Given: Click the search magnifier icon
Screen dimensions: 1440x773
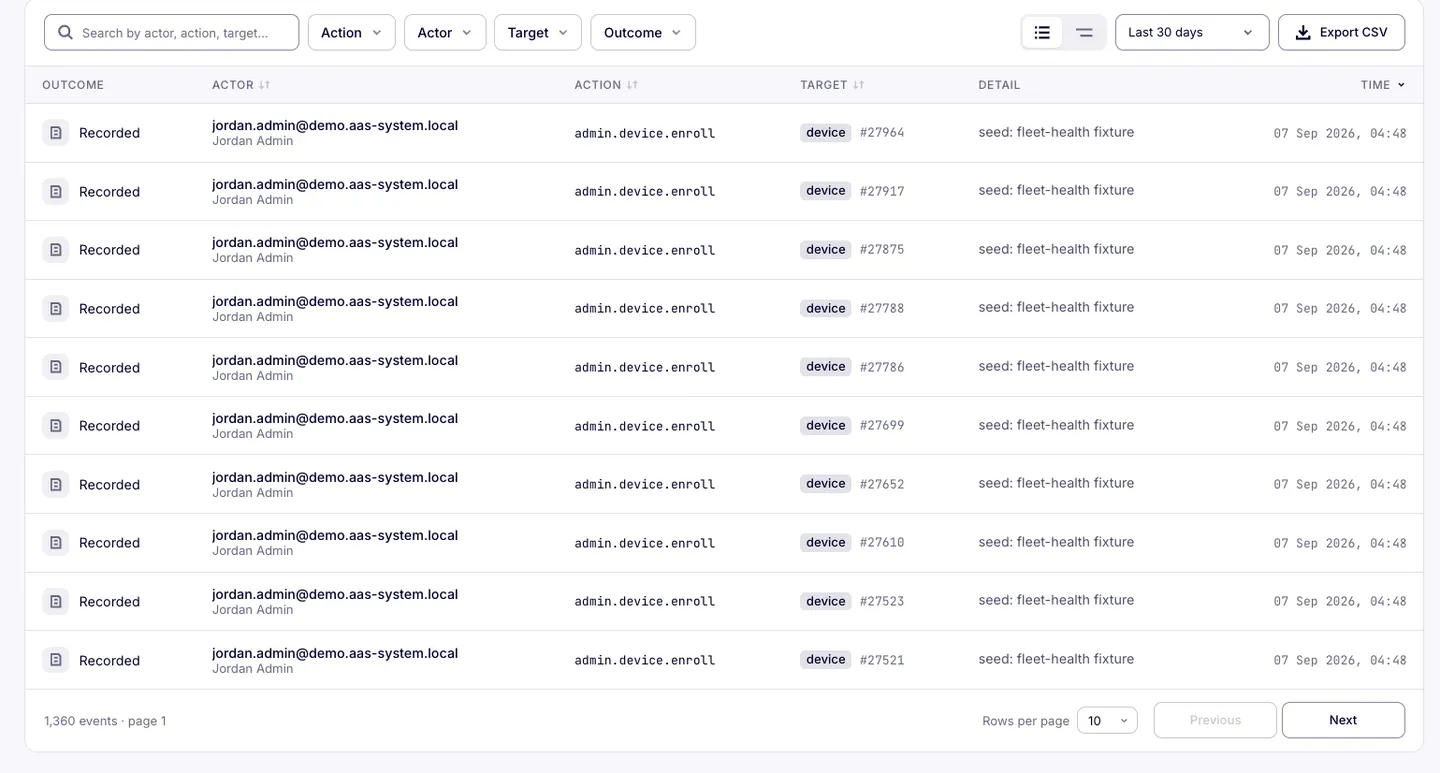Looking at the screenshot, I should (x=66, y=33).
